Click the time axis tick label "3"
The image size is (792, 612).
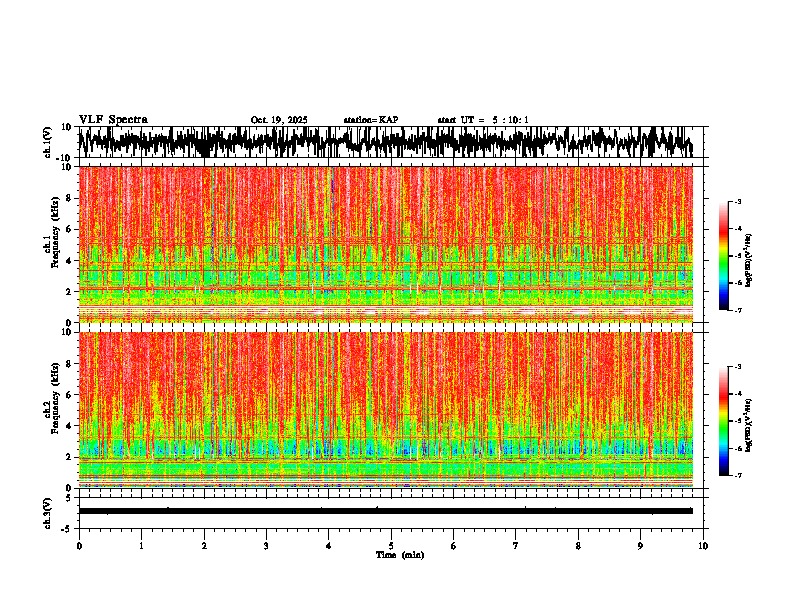pos(266,546)
